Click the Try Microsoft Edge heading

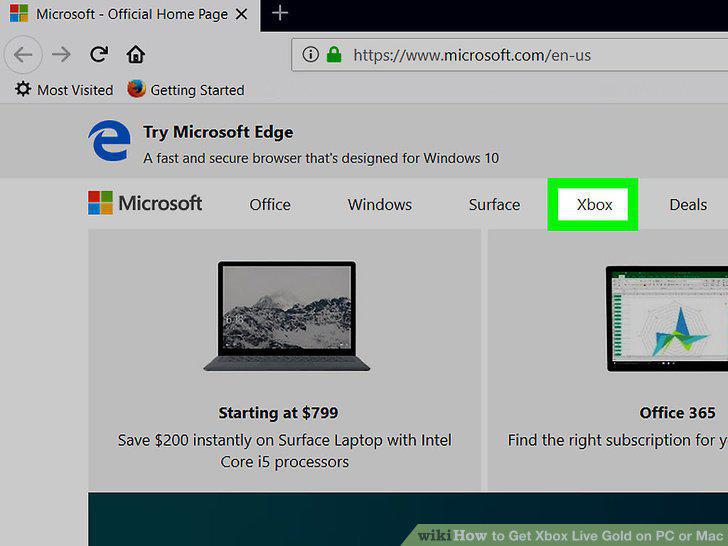point(218,132)
